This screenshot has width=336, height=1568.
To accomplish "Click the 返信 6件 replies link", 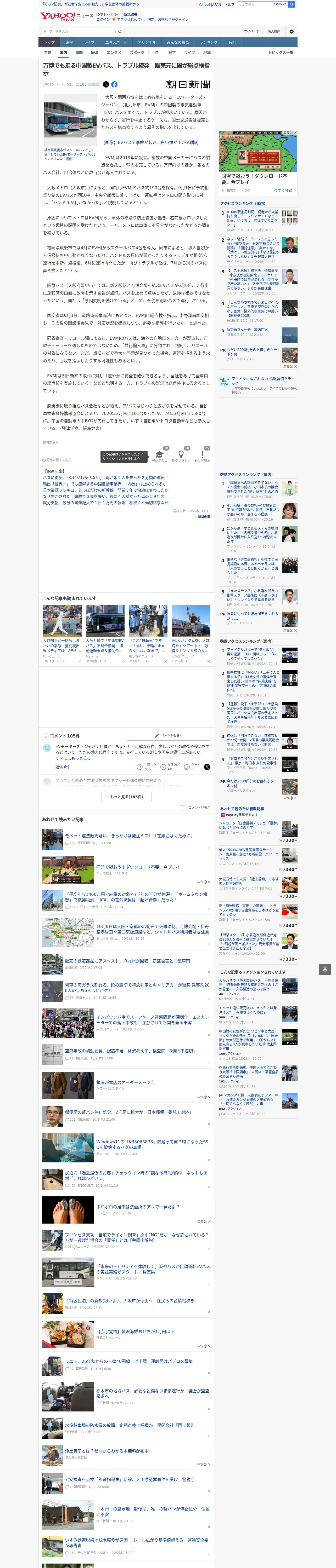I will (x=62, y=767).
